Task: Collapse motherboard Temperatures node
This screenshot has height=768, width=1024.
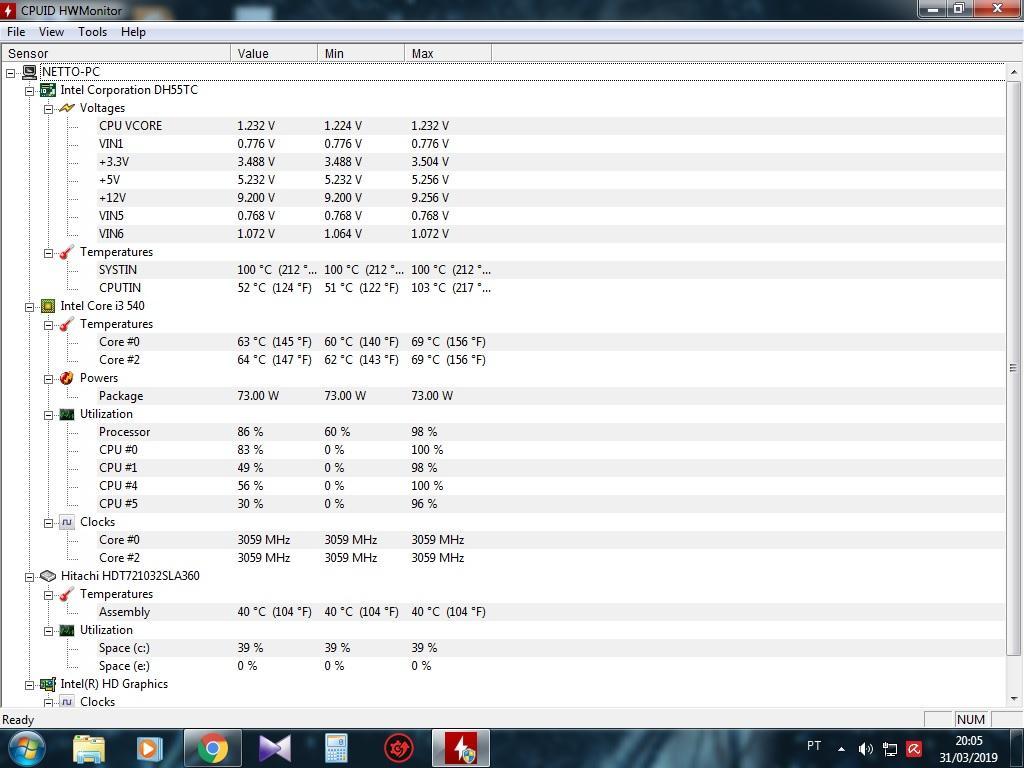Action: (48, 253)
